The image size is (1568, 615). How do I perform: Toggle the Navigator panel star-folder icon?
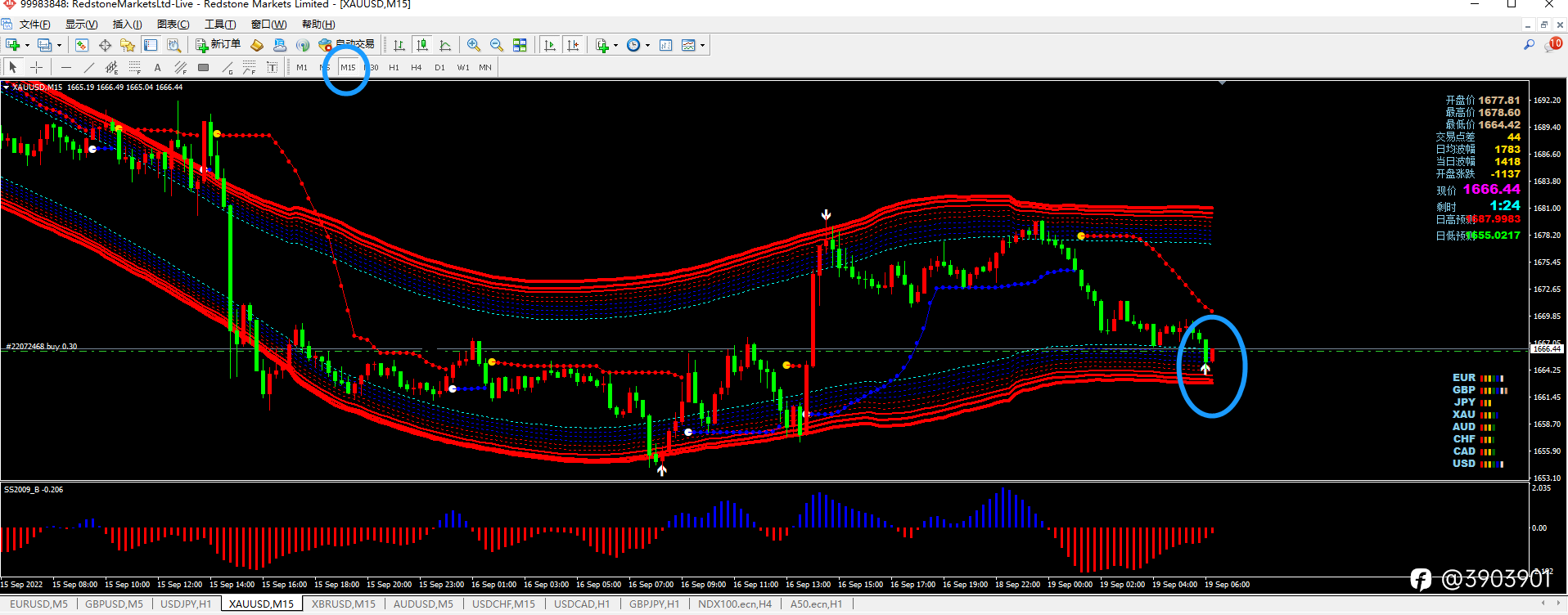(128, 45)
